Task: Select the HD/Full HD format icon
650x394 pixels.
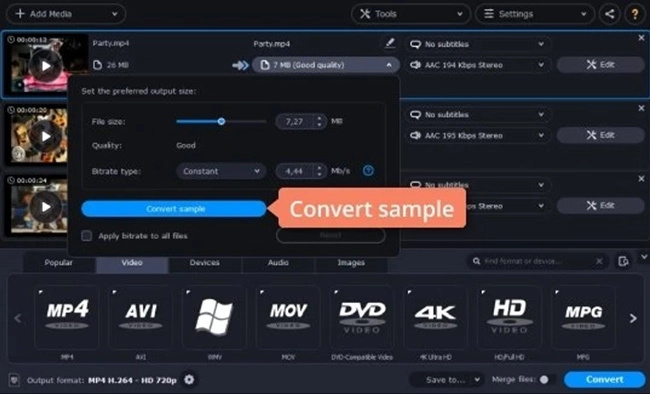Action: coord(509,317)
